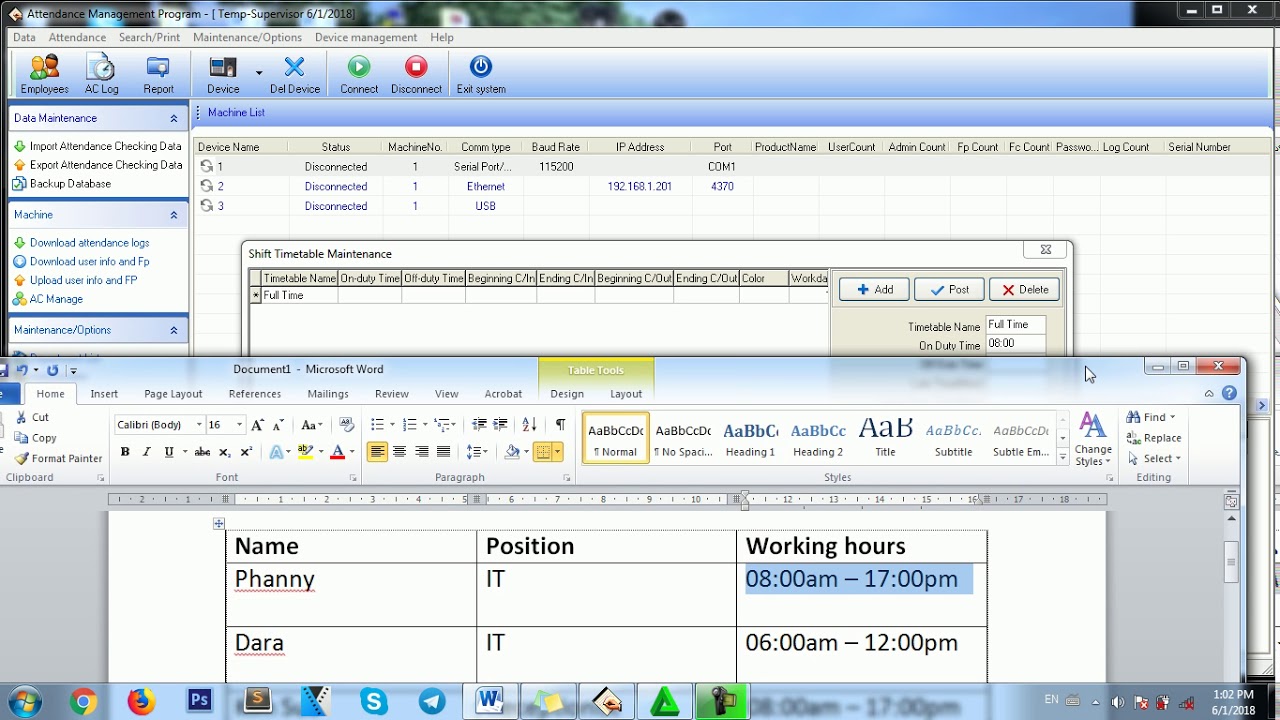1280x720 pixels.
Task: Toggle Justify text alignment
Action: click(443, 452)
